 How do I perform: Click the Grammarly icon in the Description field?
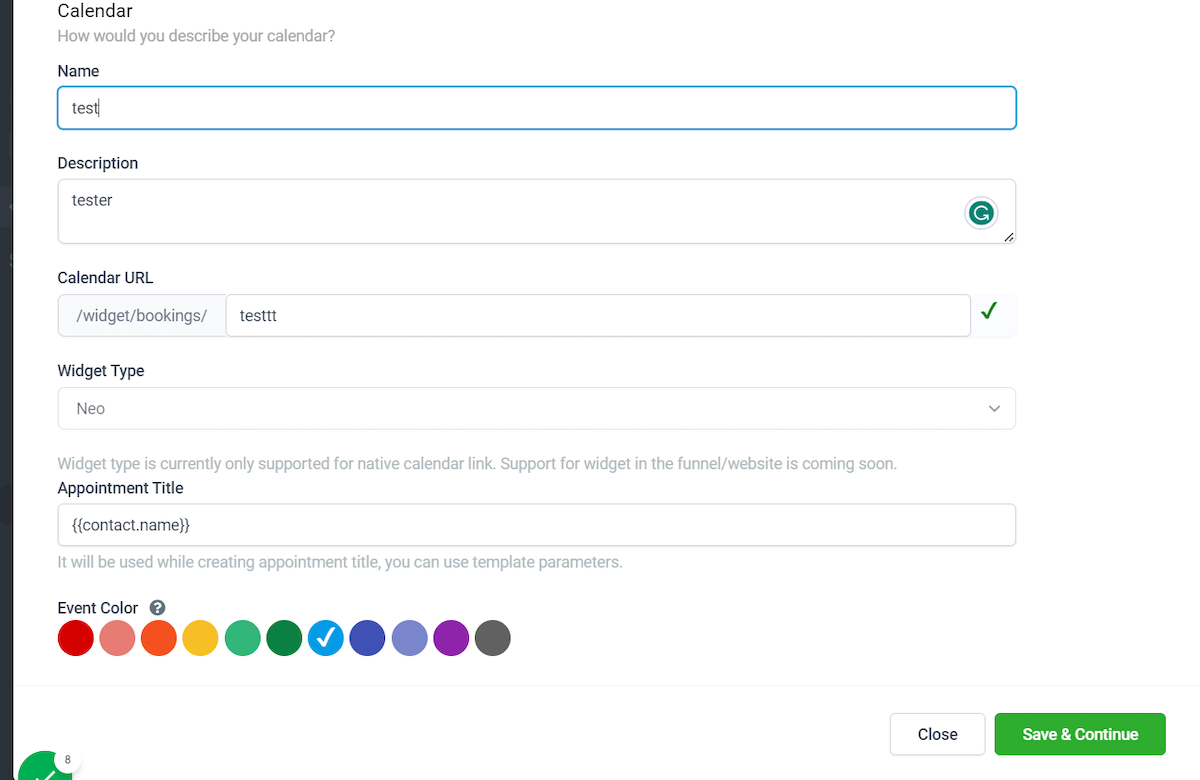tap(981, 213)
